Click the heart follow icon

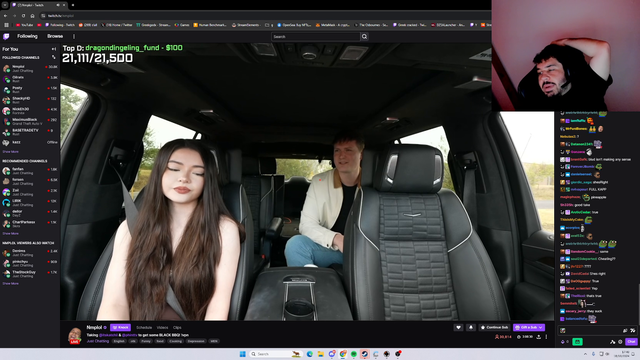click(x=458, y=327)
